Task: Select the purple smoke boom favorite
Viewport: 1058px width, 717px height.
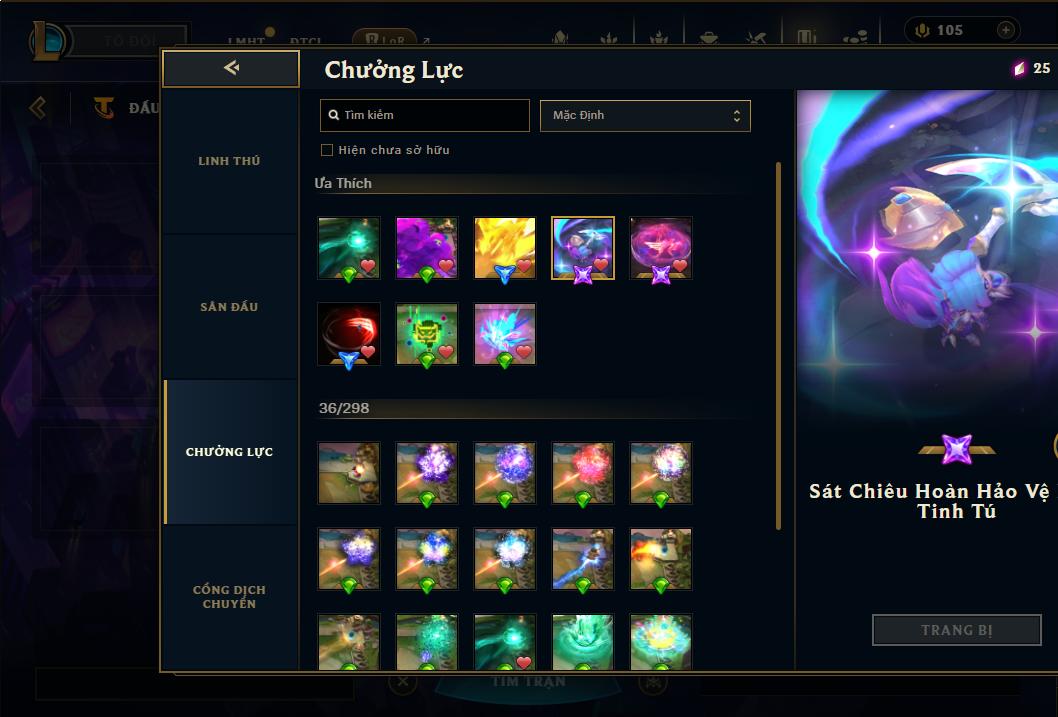Action: 426,248
